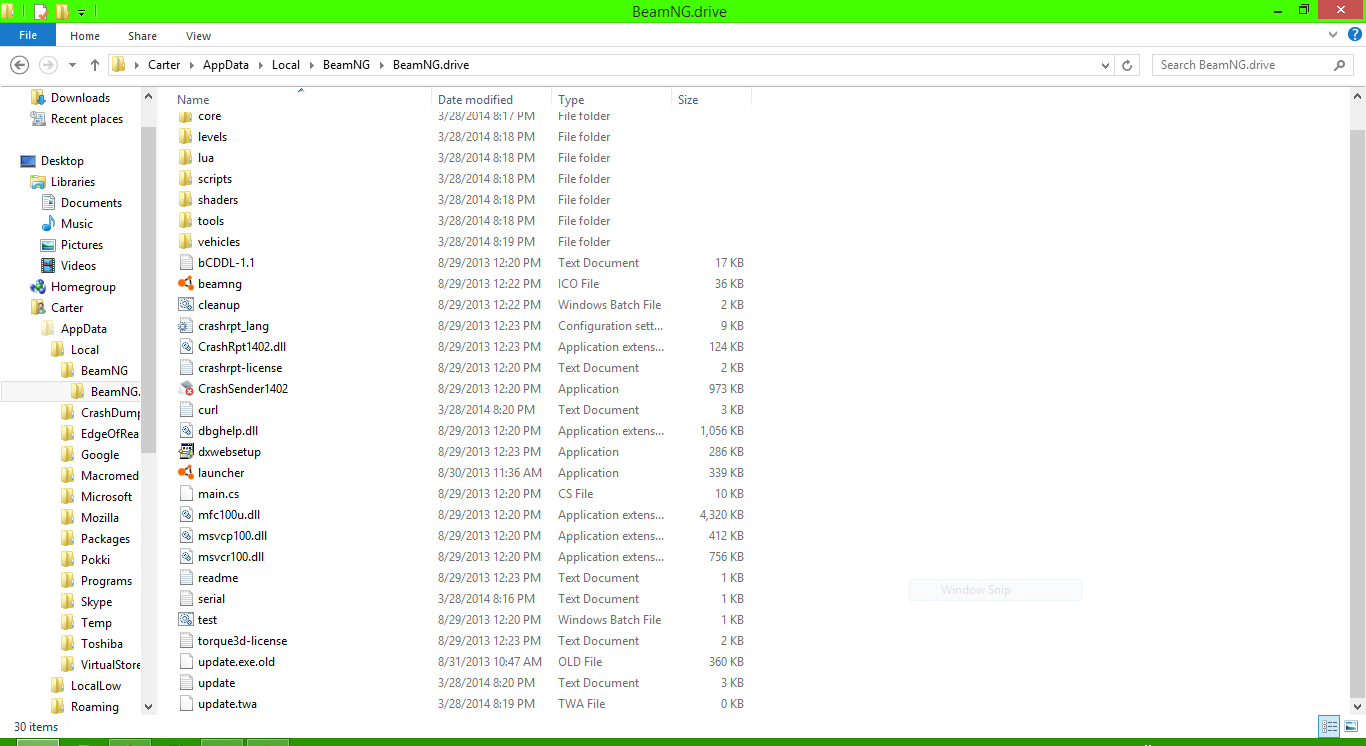Switch to large icons view layout

click(1351, 726)
